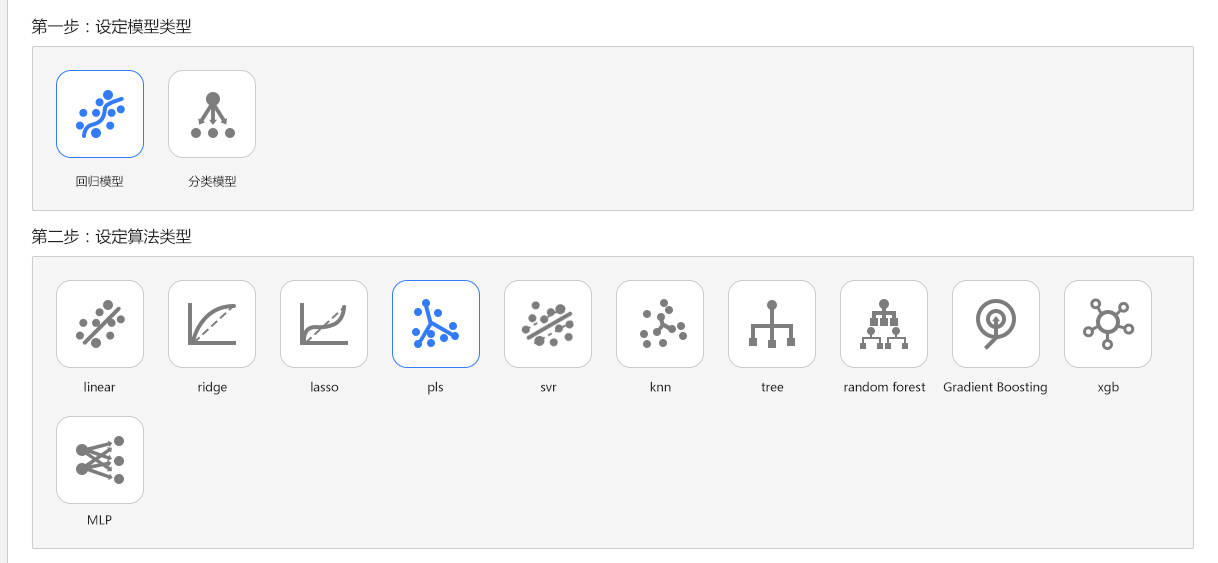Choose the xgb algorithm icon
Screen dimensions: 1218x563
tap(1108, 324)
